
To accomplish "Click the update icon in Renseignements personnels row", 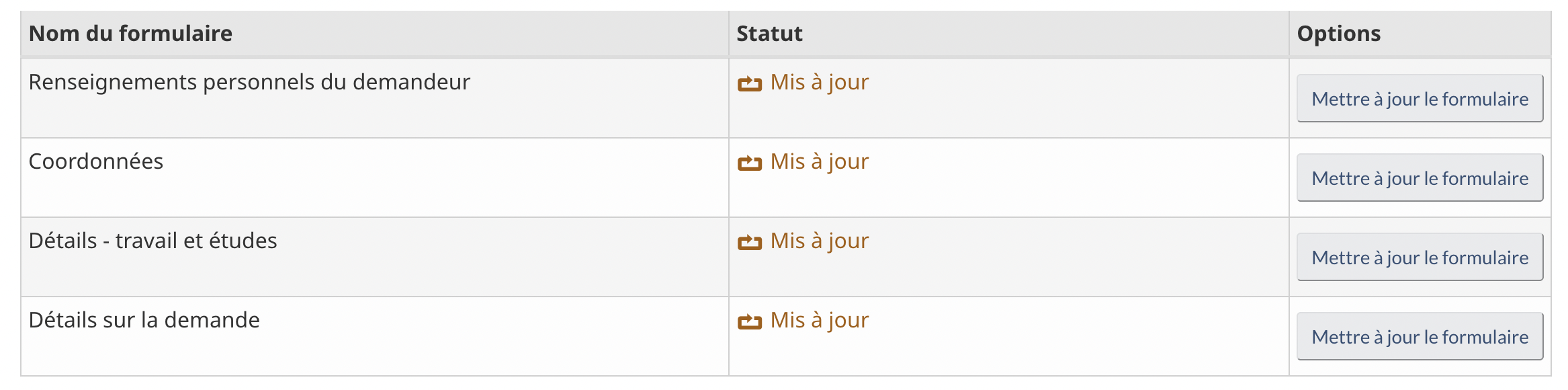I will point(749,84).
